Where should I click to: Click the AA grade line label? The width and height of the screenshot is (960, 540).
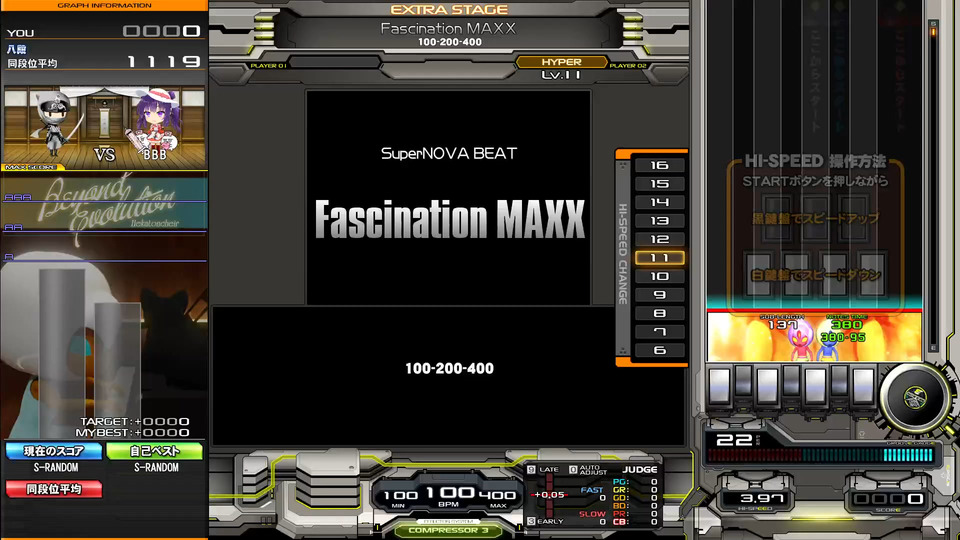pos(13,227)
